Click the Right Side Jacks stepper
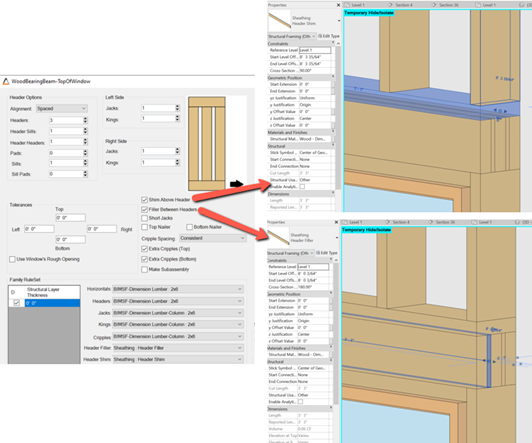Screen dimensions: 532x443 177,151
